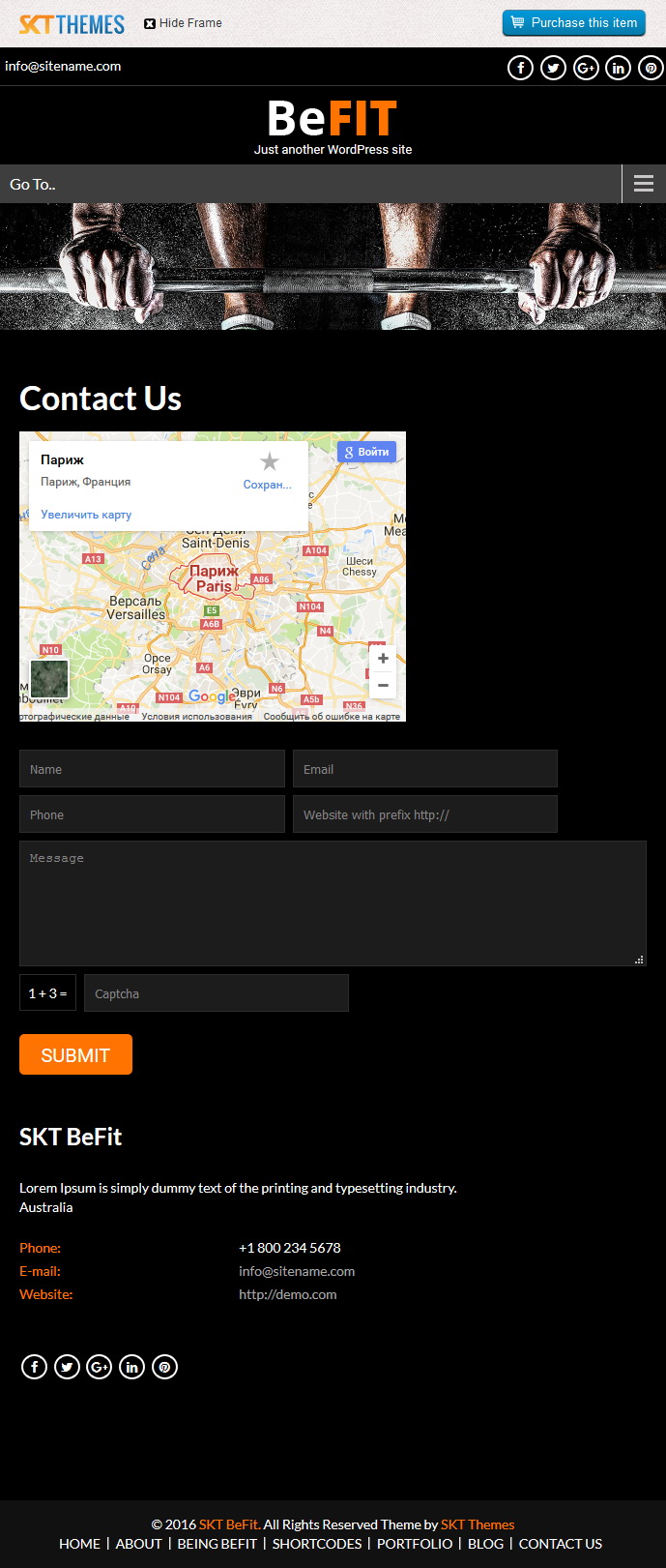Open Google Plus icon in footer section
Viewport: 666px width, 1568px height.
[100, 1367]
